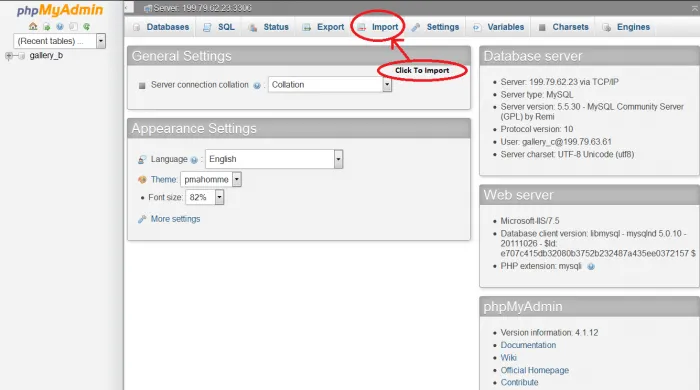The image size is (700, 390).
Task: Click the 'Microsoft-IIS/7.5' text
Action: pos(529,221)
